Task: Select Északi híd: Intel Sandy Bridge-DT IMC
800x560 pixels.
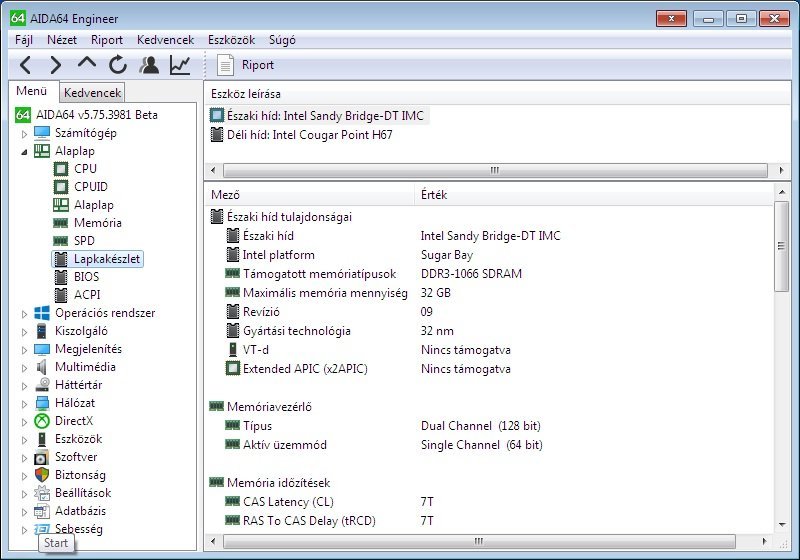Action: (x=318, y=116)
